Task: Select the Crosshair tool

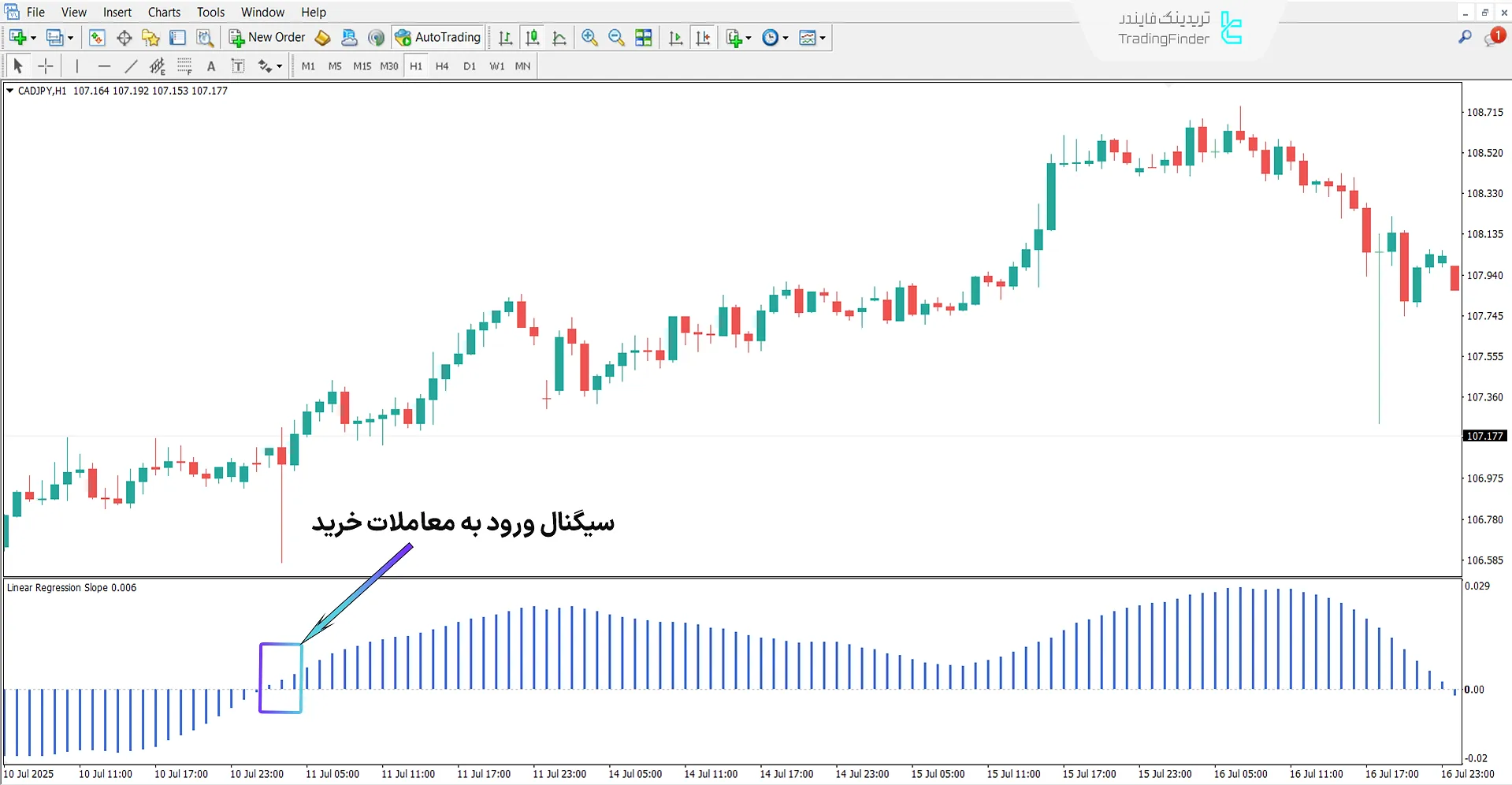Action: click(46, 66)
